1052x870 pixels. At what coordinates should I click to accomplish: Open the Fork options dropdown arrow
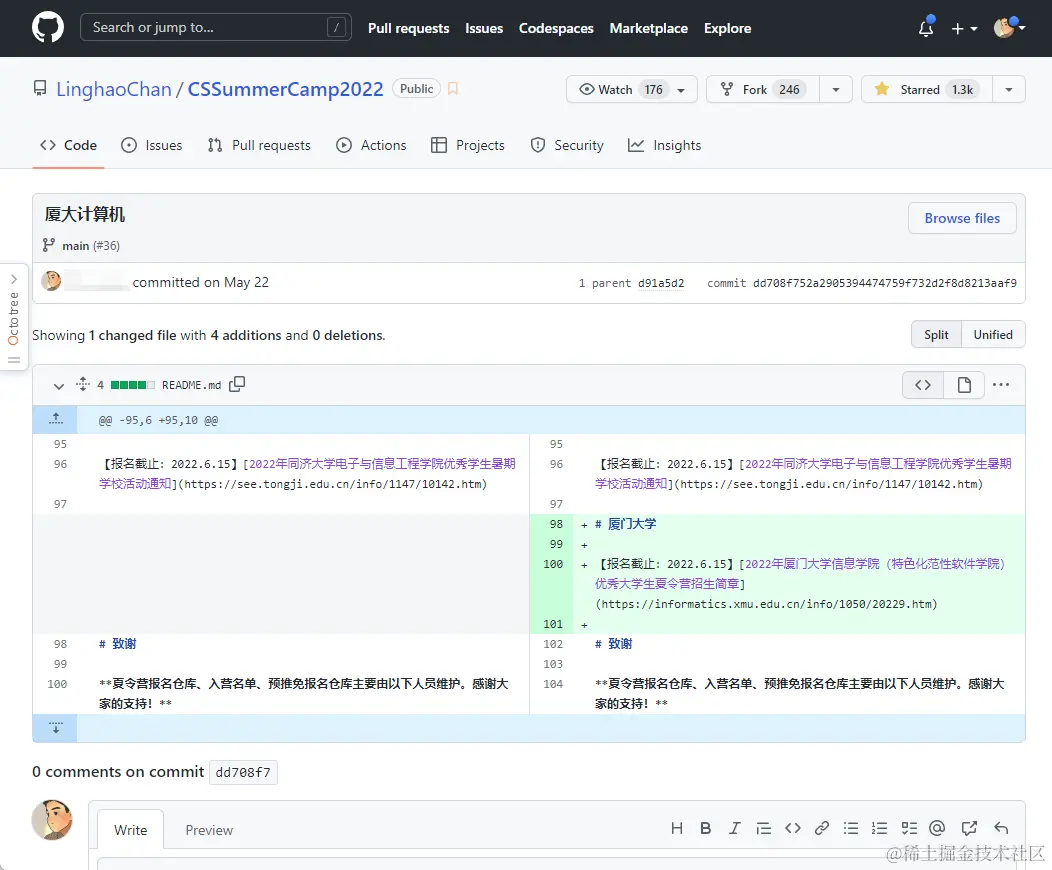(836, 89)
